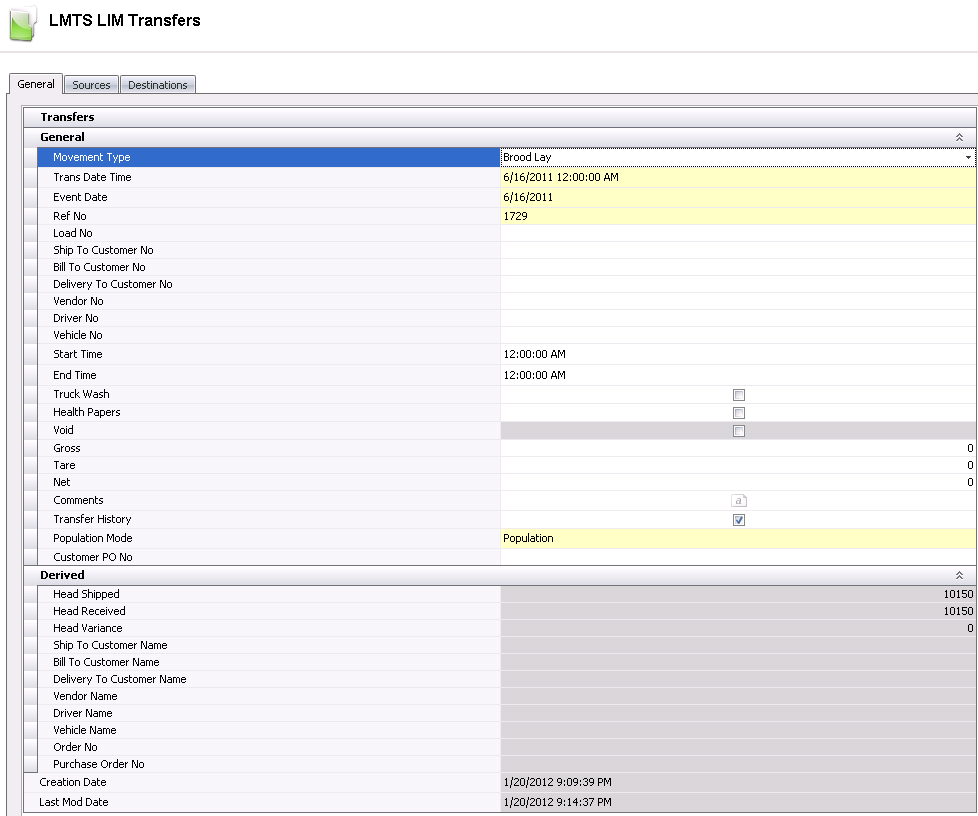Click the Start Time value field
This screenshot has width=978, height=816.
pyautogui.click(x=737, y=354)
